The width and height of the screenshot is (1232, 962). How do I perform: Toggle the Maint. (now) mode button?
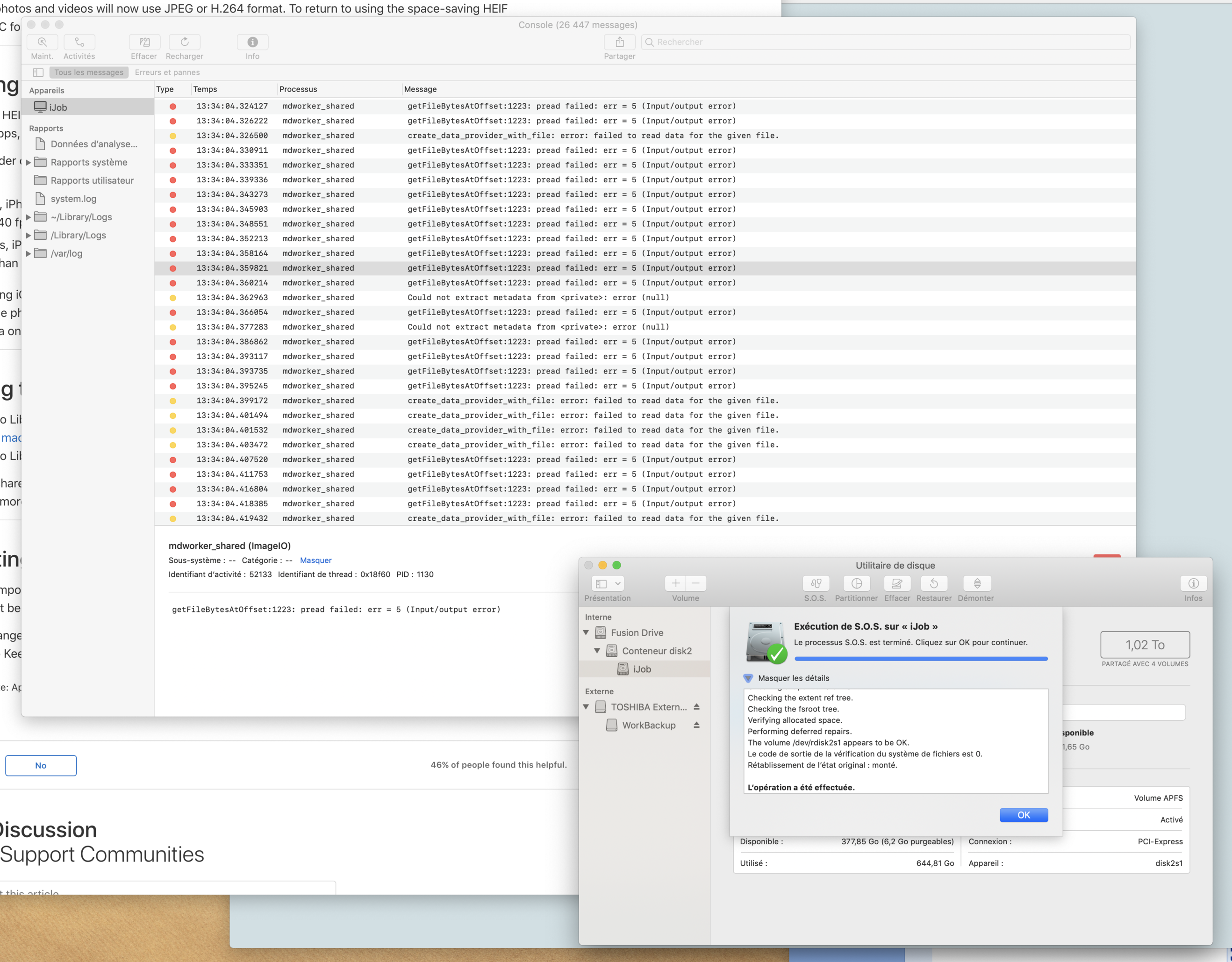[x=43, y=43]
